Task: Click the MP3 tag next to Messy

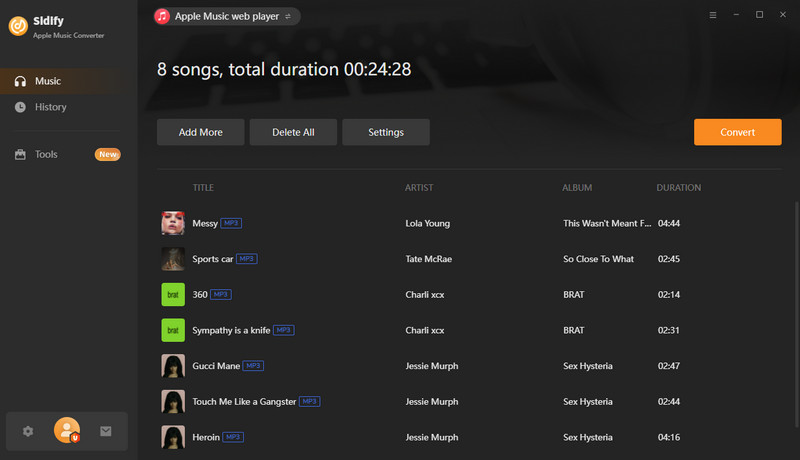Action: (x=231, y=223)
